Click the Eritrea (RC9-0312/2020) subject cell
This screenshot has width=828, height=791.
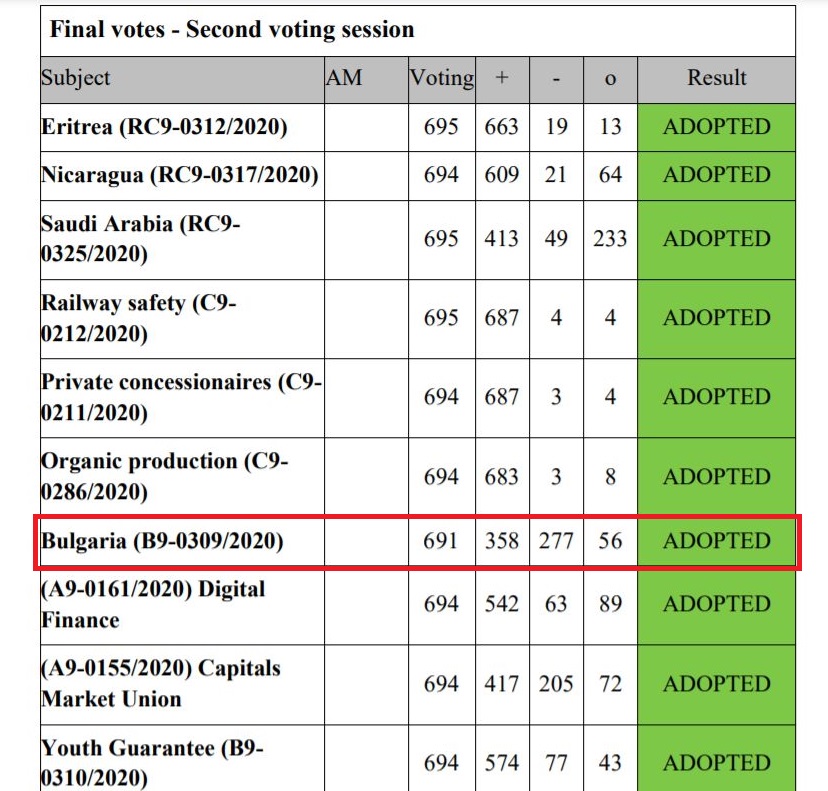pyautogui.click(x=182, y=127)
